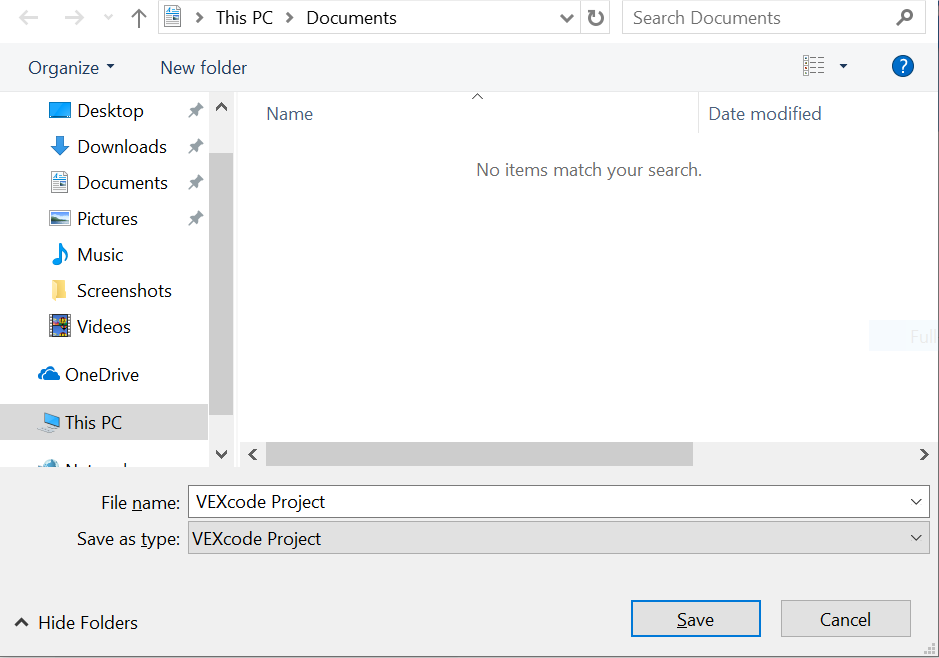
Task: Create a new folder
Action: (203, 67)
